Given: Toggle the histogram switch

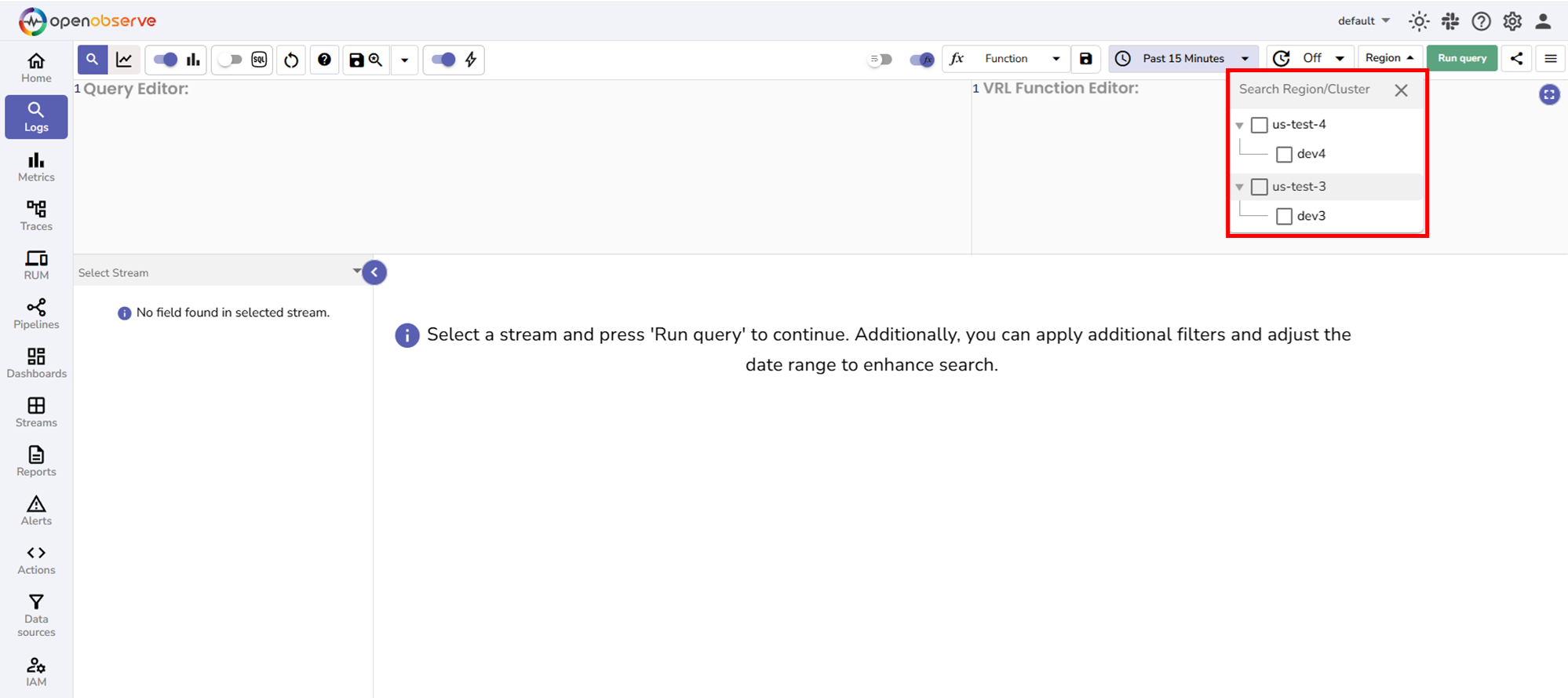Looking at the screenshot, I should [165, 60].
